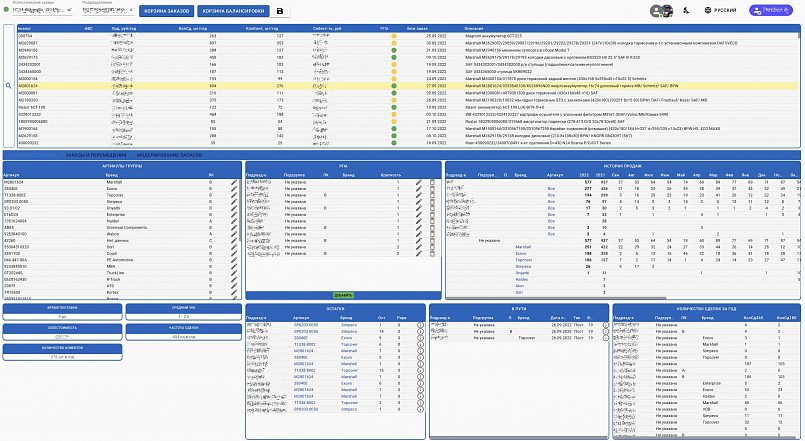The width and height of the screenshot is (805, 441).
Task: Click the save (floppy disk) icon
Action: [280, 11]
